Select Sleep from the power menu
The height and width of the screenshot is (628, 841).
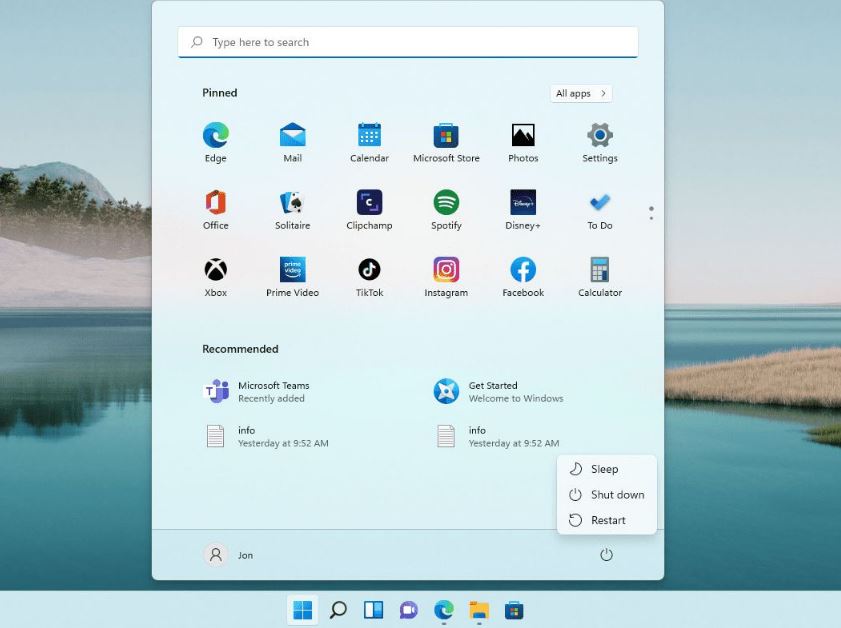(x=605, y=469)
